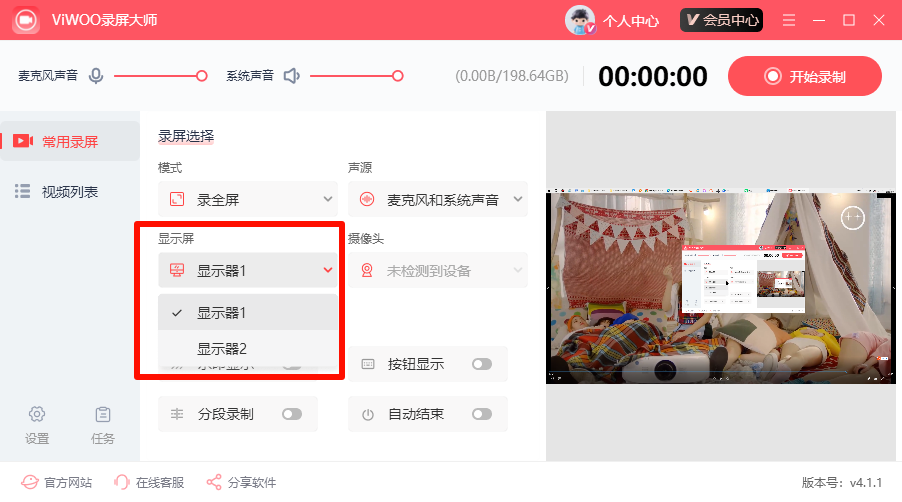The height and width of the screenshot is (502, 902).
Task: Adjust the 系统声音 volume slider
Action: (x=357, y=76)
